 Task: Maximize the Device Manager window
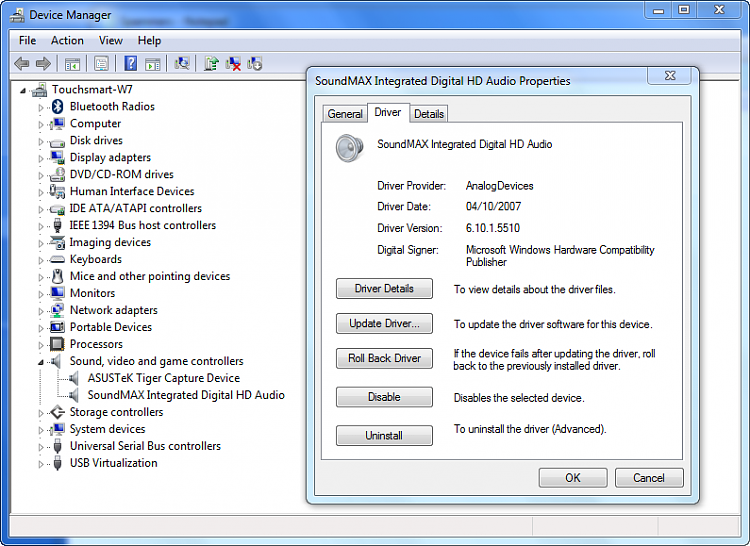click(x=684, y=10)
